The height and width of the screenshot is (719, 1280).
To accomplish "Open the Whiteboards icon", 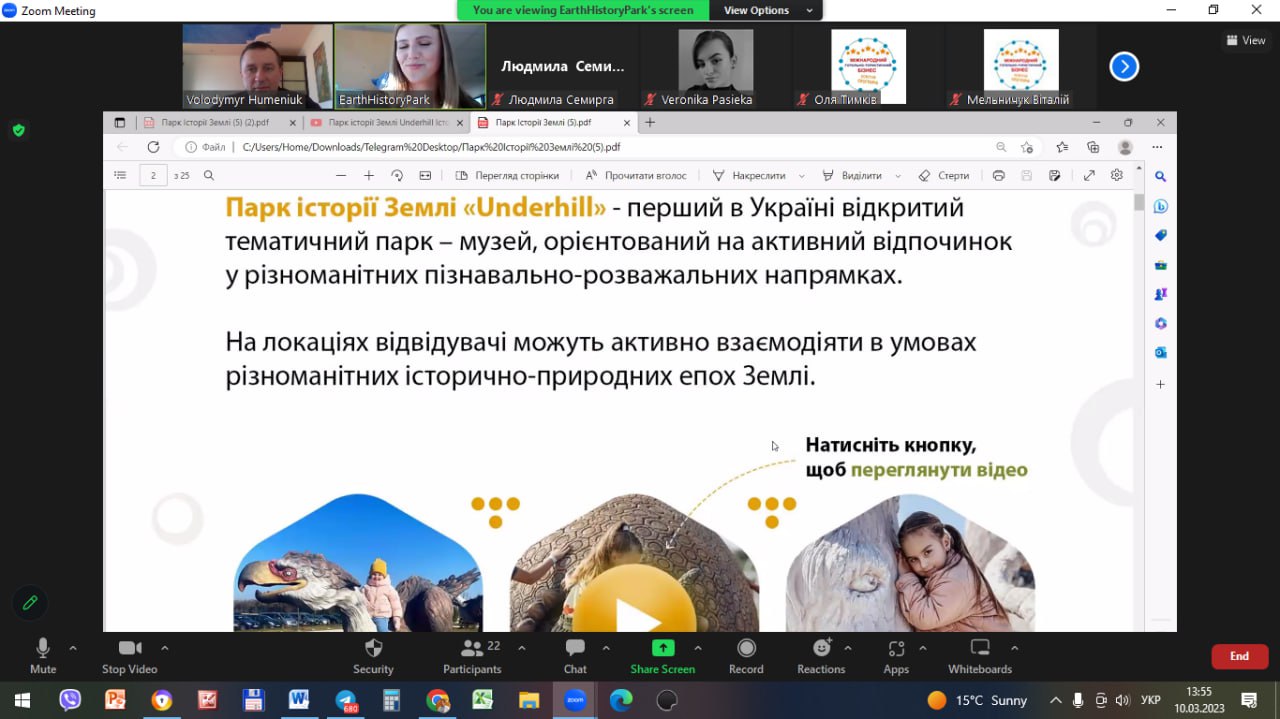I will click(x=979, y=648).
